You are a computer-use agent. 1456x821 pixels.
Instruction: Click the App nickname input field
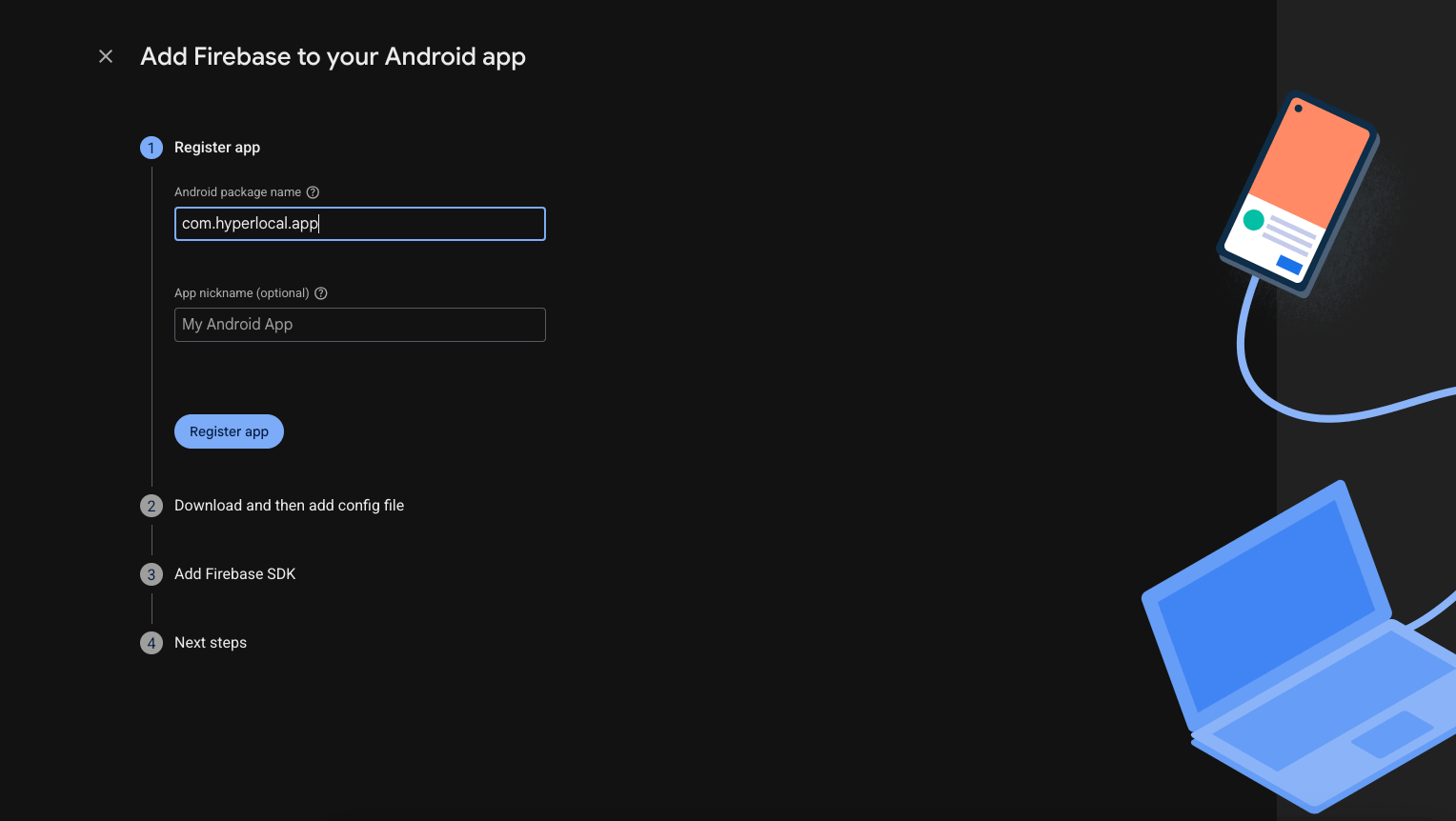pos(360,325)
